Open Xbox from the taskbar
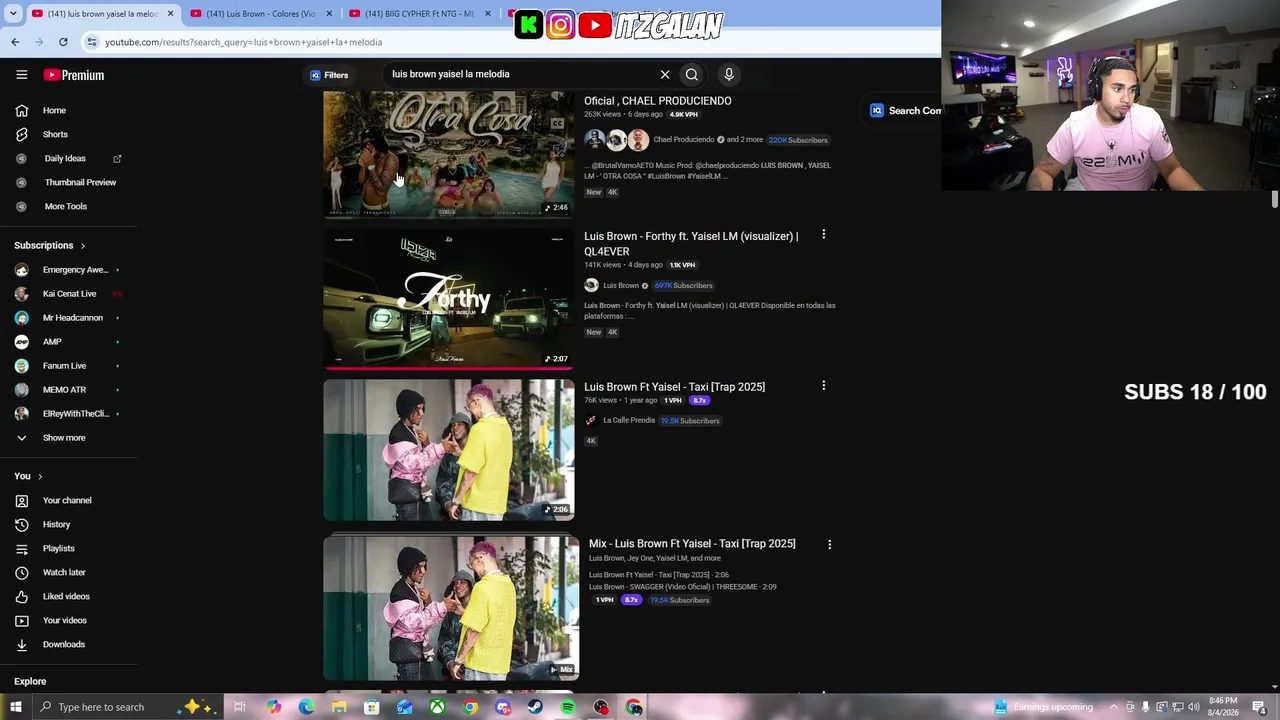This screenshot has height=720, width=1280. coord(437,707)
